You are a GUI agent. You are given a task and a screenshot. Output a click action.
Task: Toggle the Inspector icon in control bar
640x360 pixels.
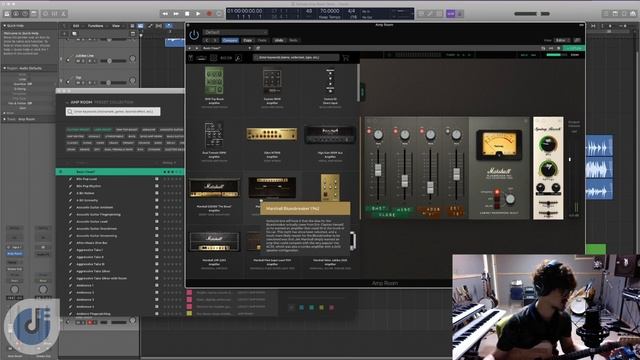16,13
